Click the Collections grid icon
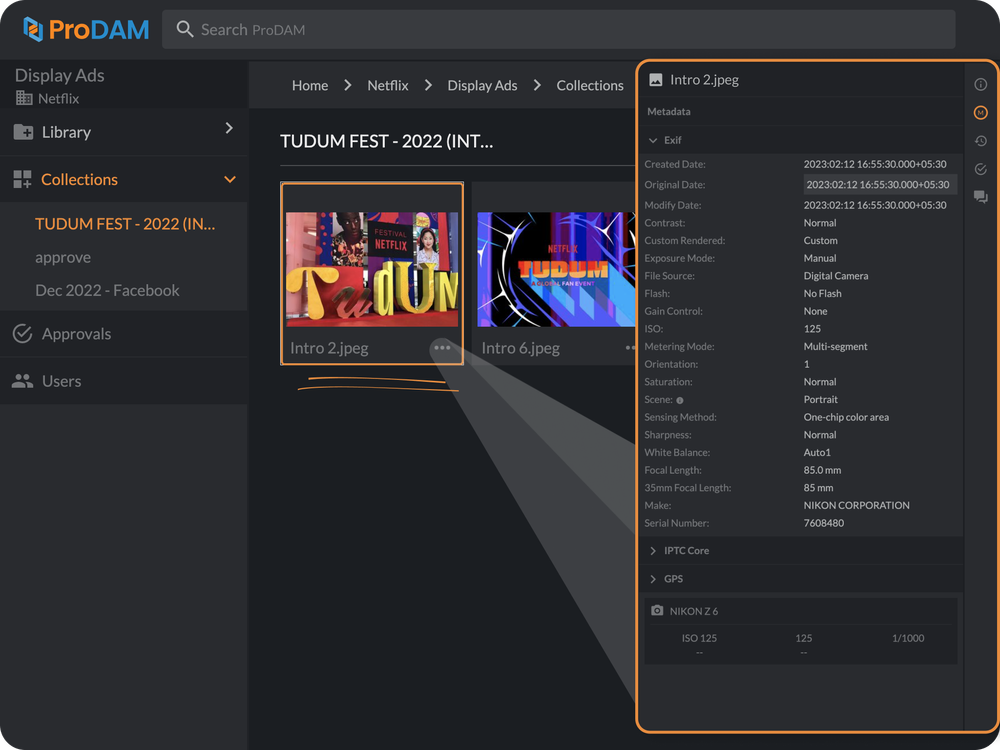 pyautogui.click(x=22, y=179)
